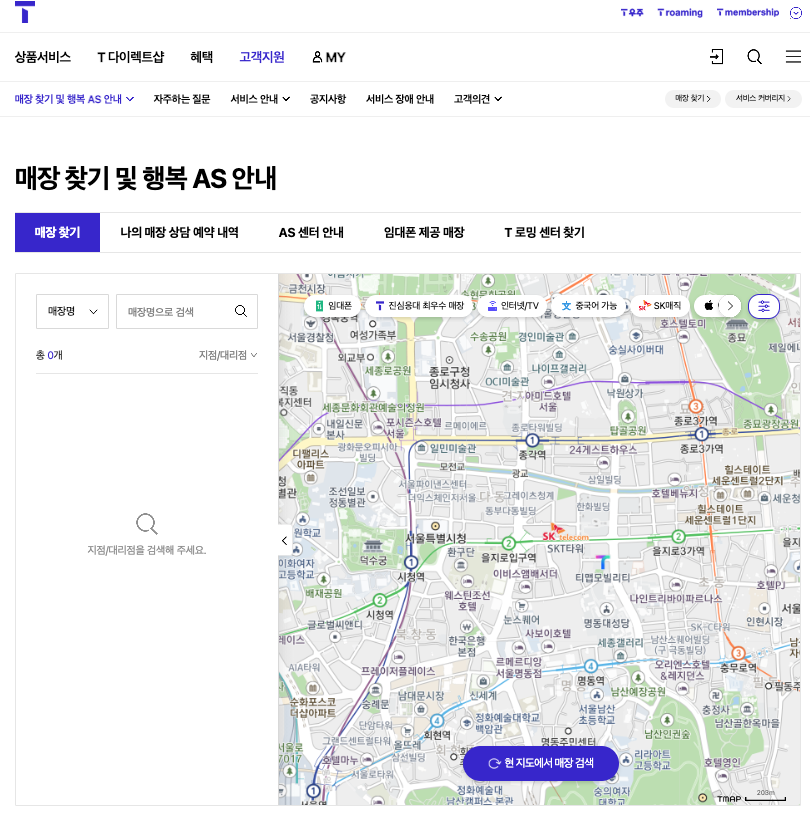This screenshot has height=818, width=810.
Task: Toggle the 임대폰 filter chip
Action: click(x=334, y=306)
